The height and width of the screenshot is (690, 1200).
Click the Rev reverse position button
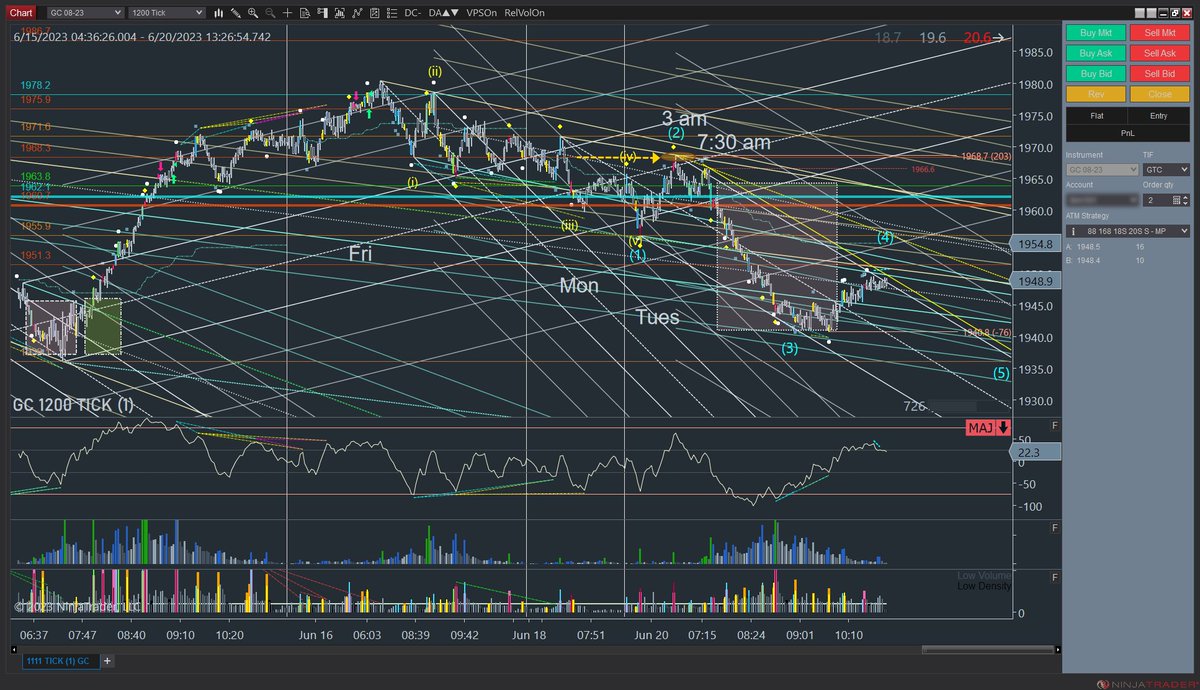pyautogui.click(x=1095, y=94)
